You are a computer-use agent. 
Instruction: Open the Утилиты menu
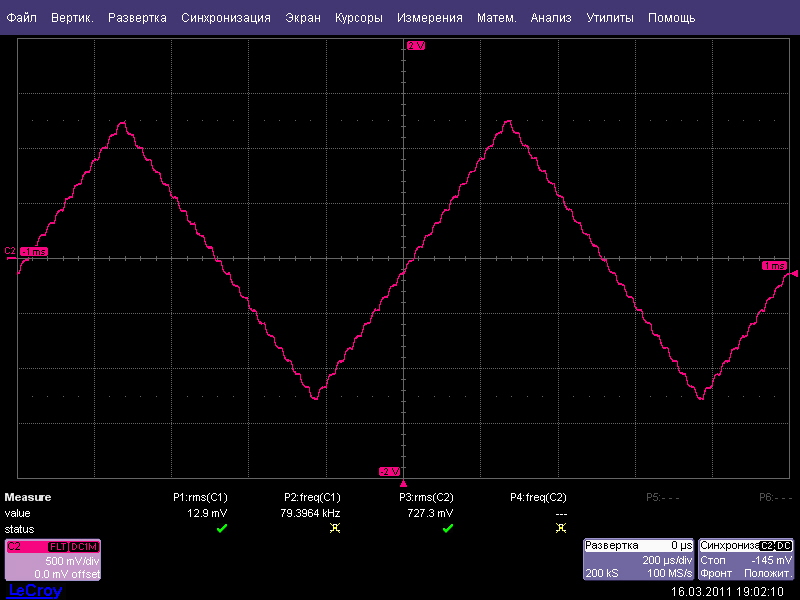(610, 18)
